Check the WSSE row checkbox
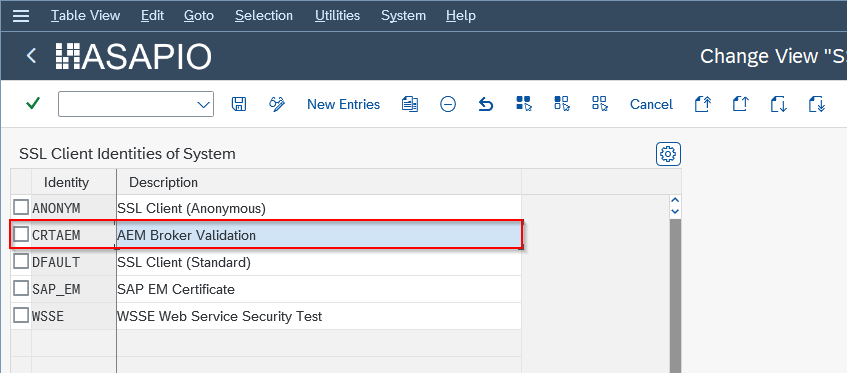Viewport: 847px width, 373px height. click(x=21, y=315)
